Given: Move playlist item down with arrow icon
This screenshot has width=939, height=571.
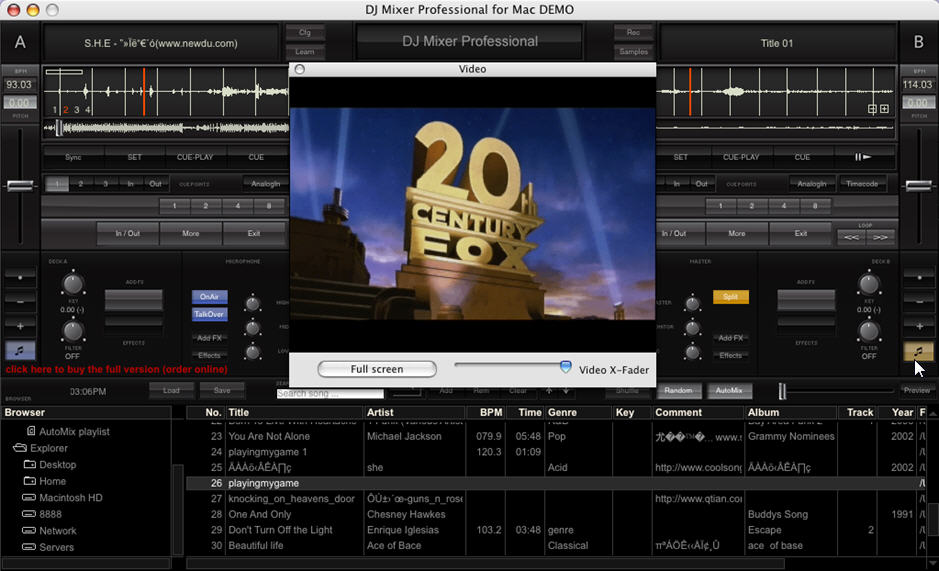Looking at the screenshot, I should (x=565, y=391).
